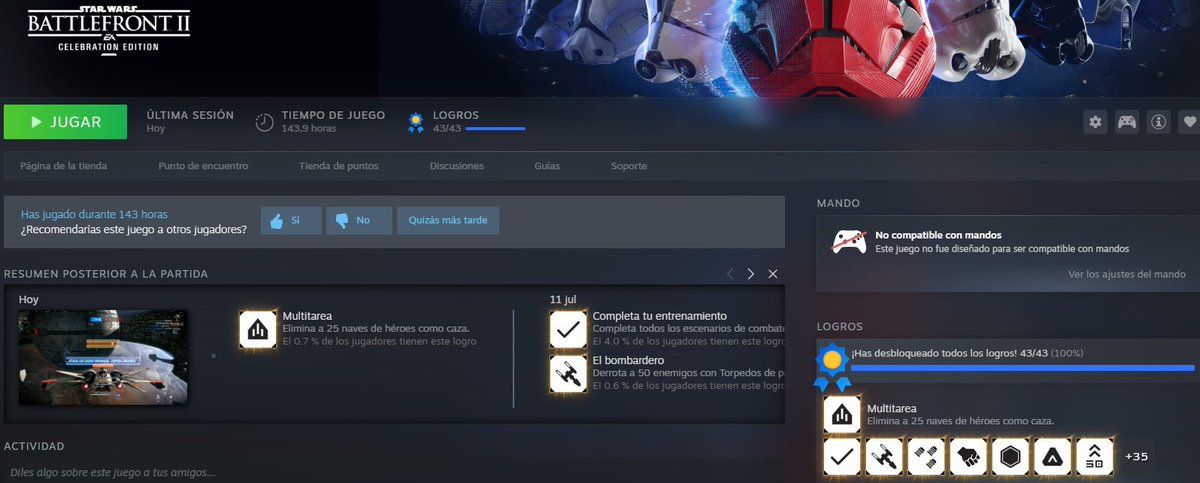1200x483 pixels.
Task: Open Ver los ajustes del mando link
Action: point(1127,274)
